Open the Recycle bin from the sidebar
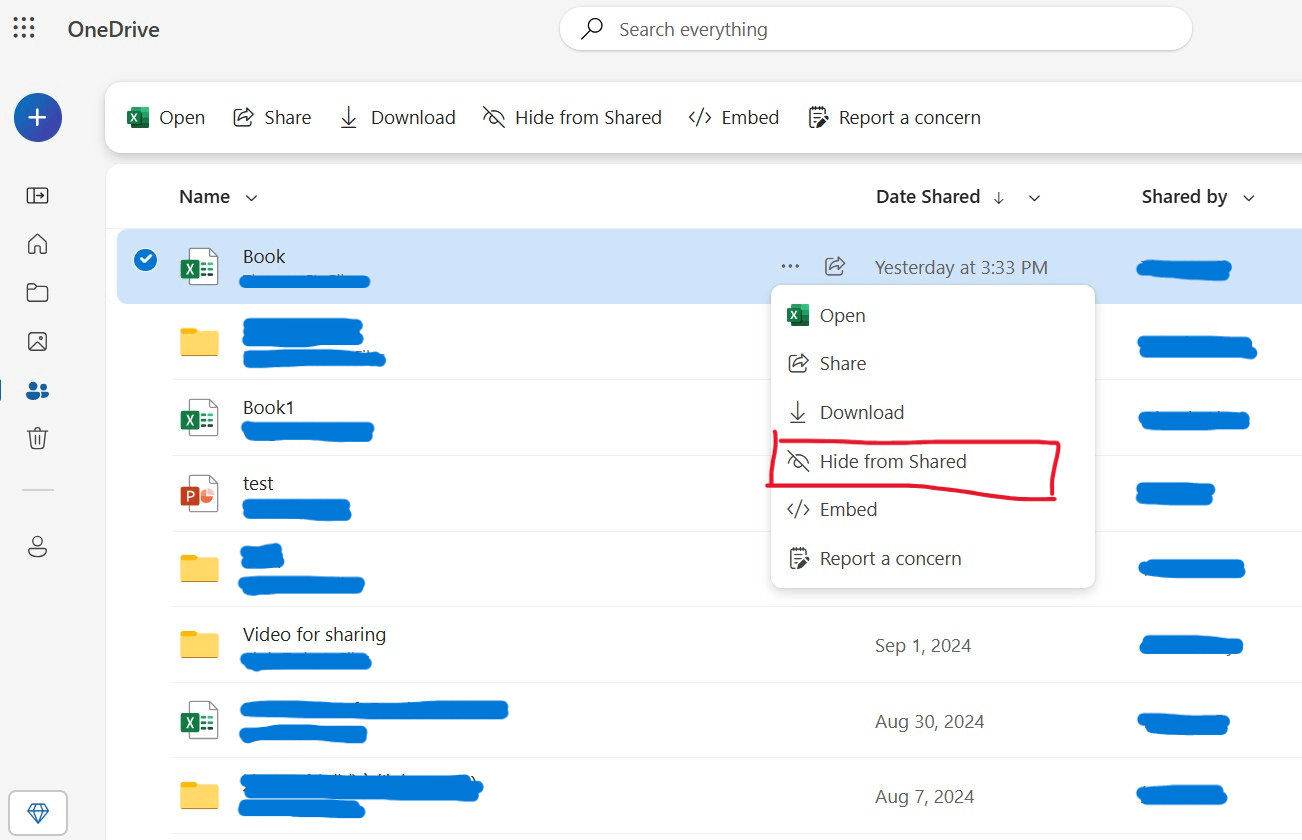1302x840 pixels. click(x=37, y=438)
